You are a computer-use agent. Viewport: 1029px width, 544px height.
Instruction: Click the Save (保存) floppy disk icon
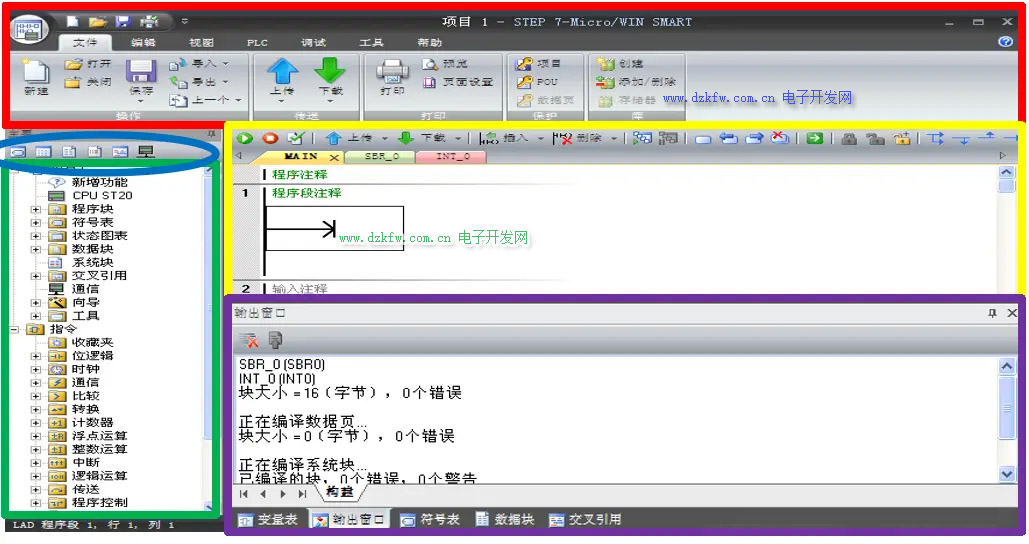(140, 73)
